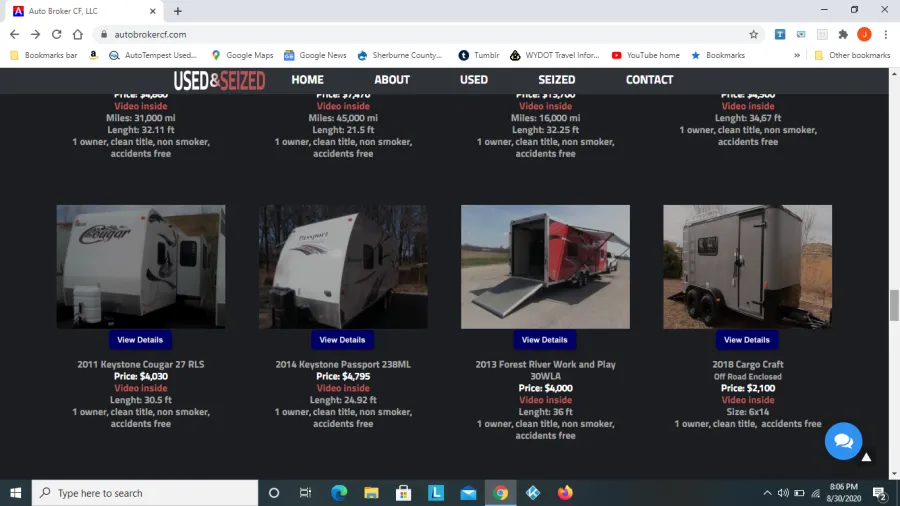Image resolution: width=900 pixels, height=506 pixels.
Task: Open the CONTACT page
Action: click(x=649, y=80)
